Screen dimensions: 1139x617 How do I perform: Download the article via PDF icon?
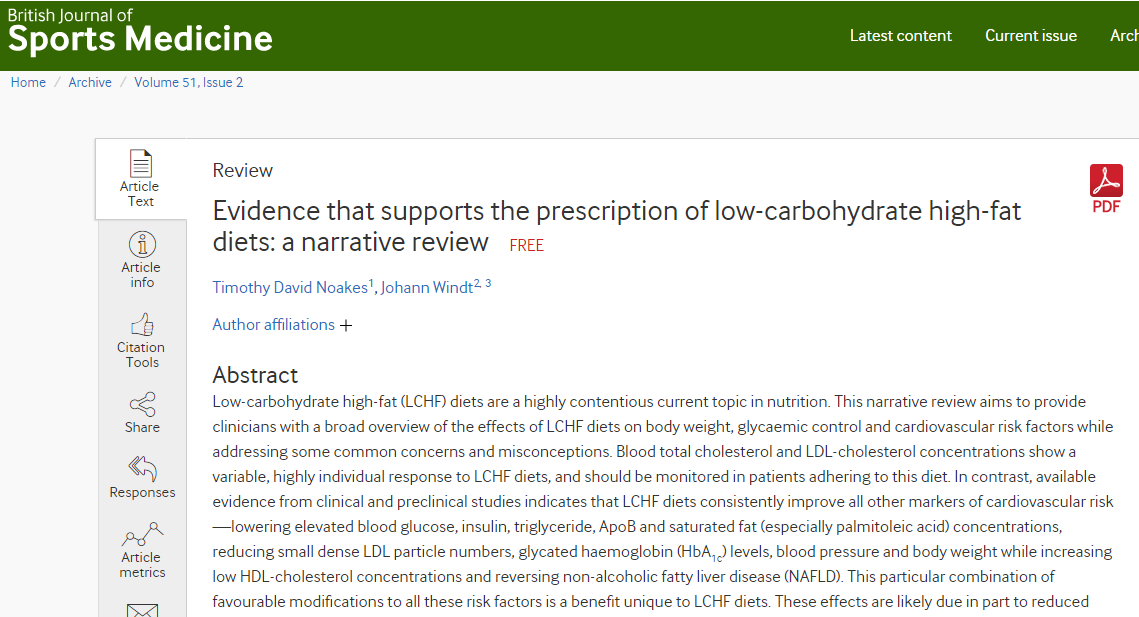pos(1106,189)
